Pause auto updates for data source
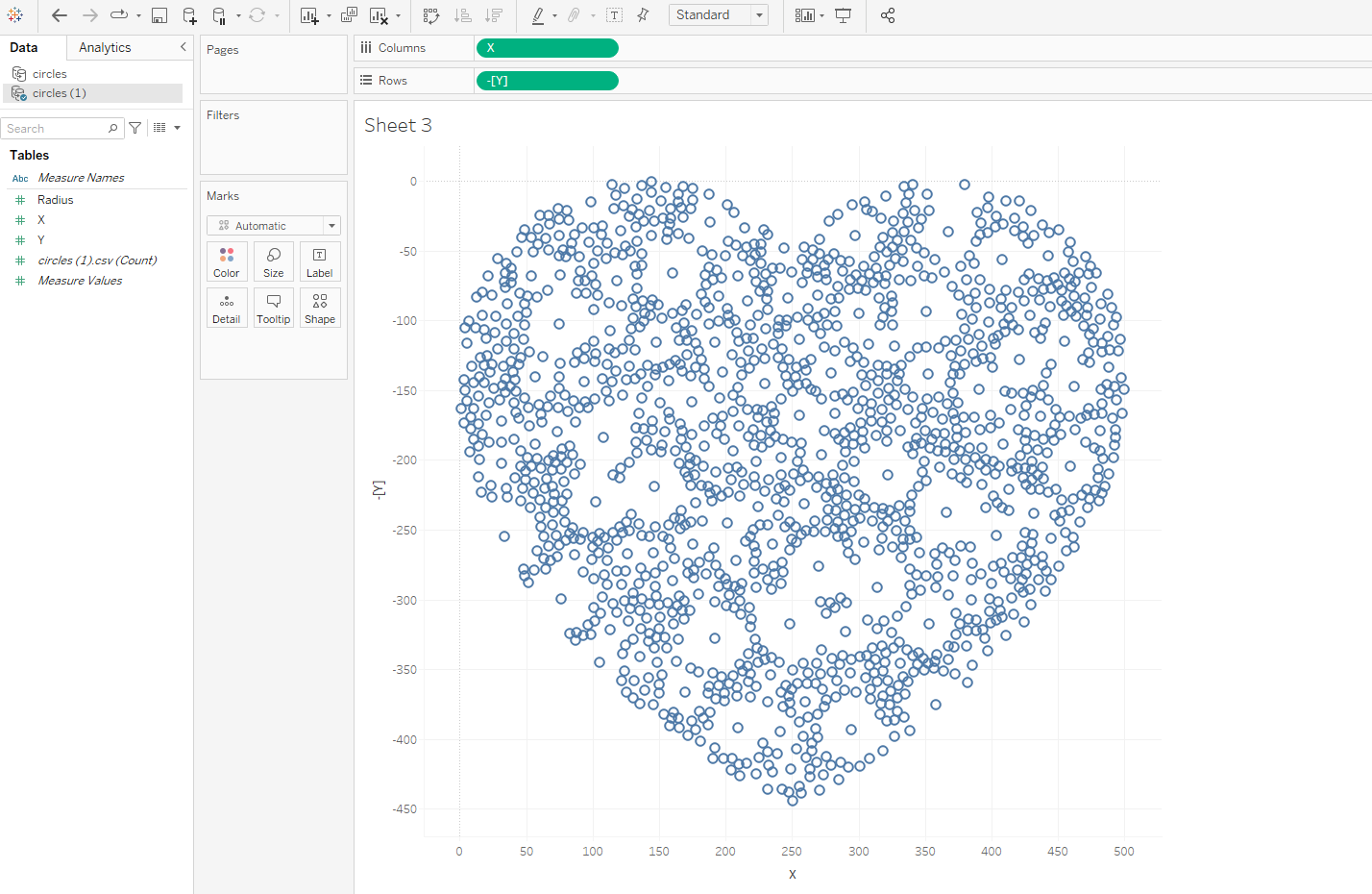This screenshot has height=894, width=1372. tap(219, 15)
